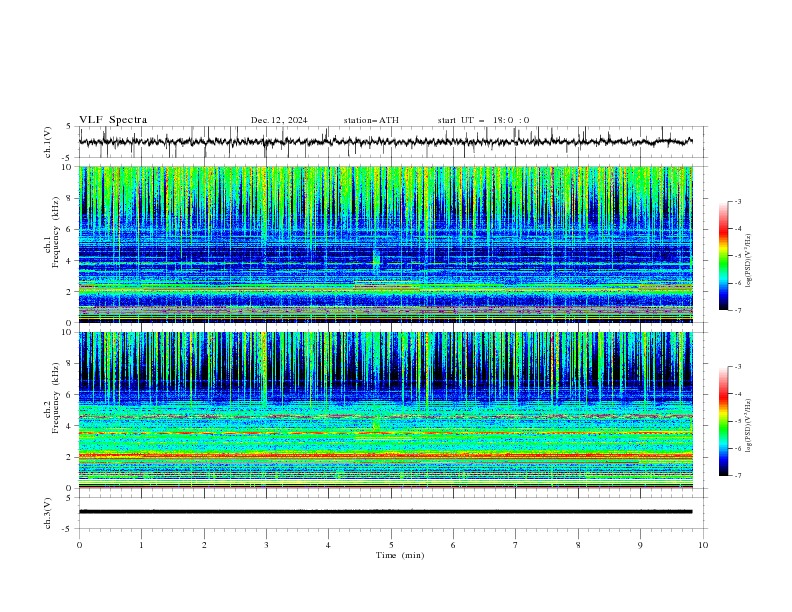
Task: Click time-axis tick label "3"
Action: coord(266,545)
